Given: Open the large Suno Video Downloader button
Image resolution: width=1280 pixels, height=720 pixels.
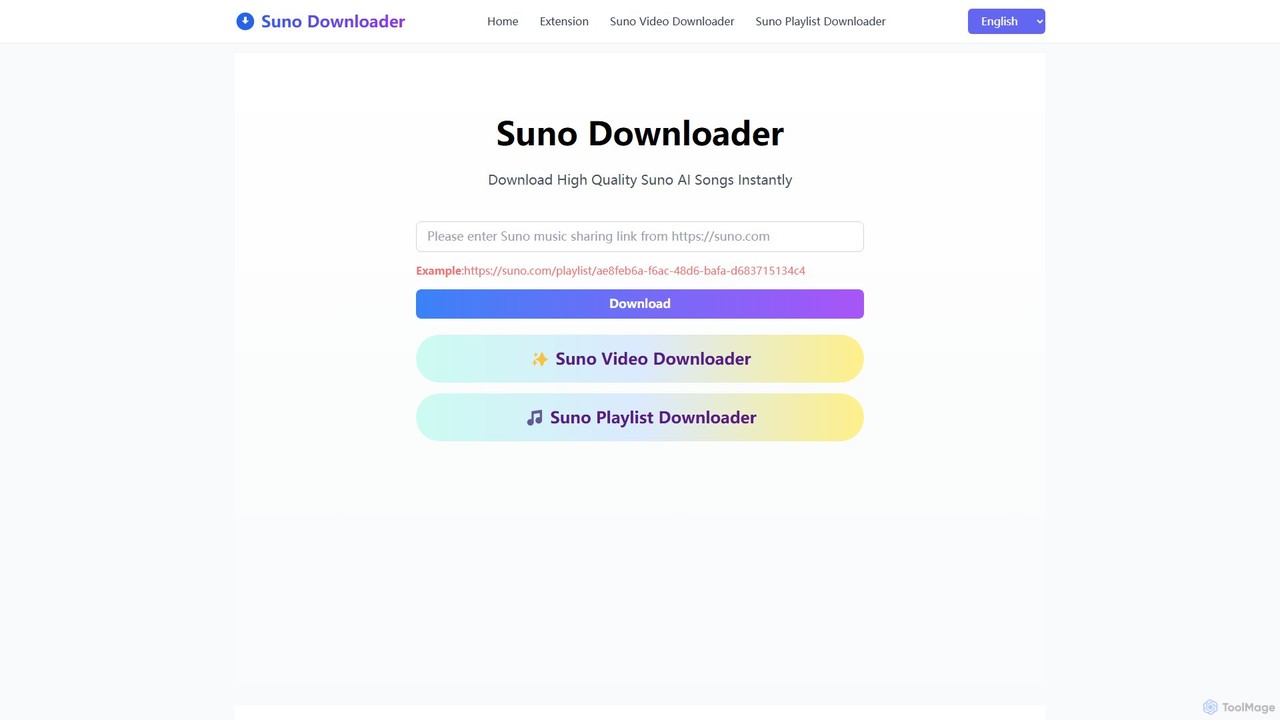Looking at the screenshot, I should click(640, 359).
